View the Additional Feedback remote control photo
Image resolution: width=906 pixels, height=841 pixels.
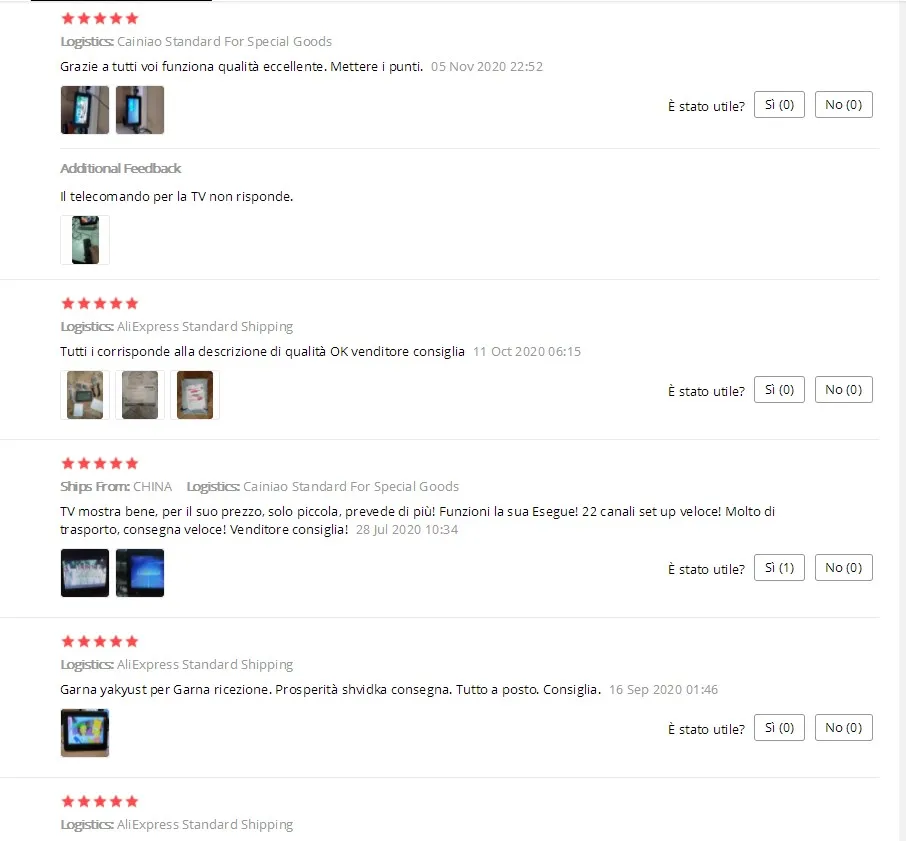[x=85, y=240]
